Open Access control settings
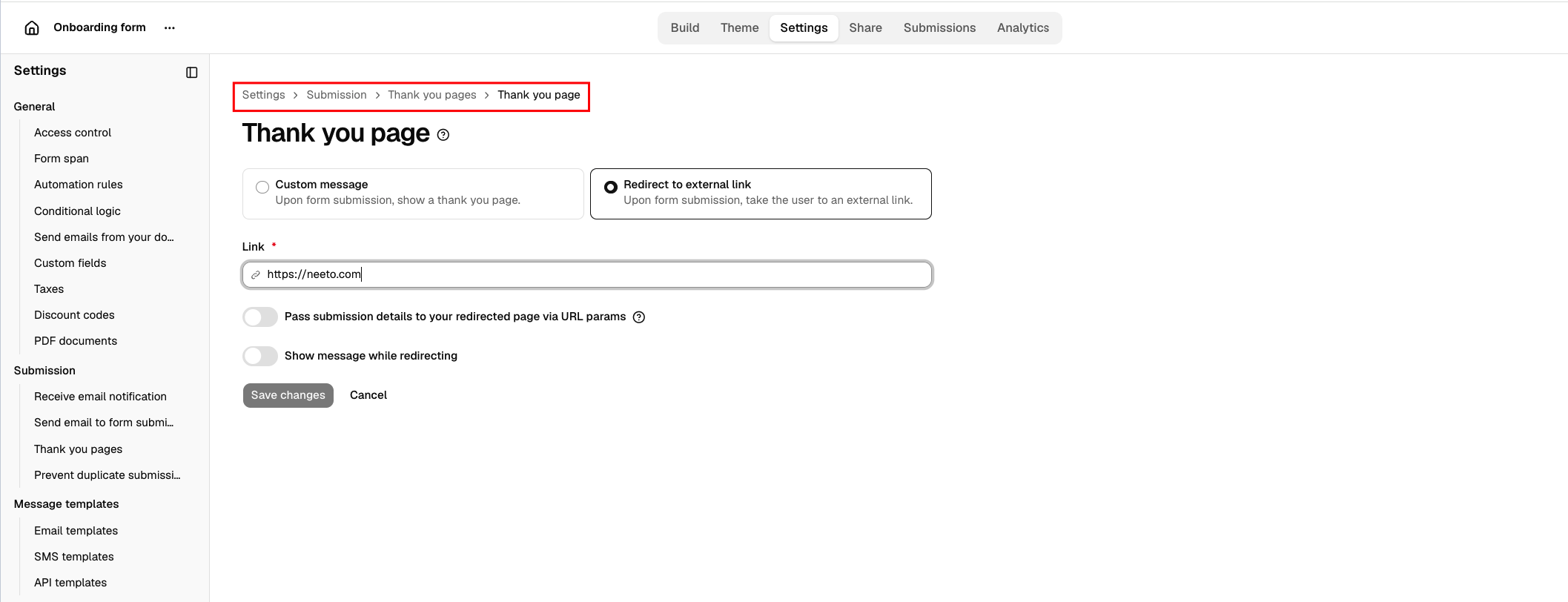Screen dimensions: 1568x602 73,133
